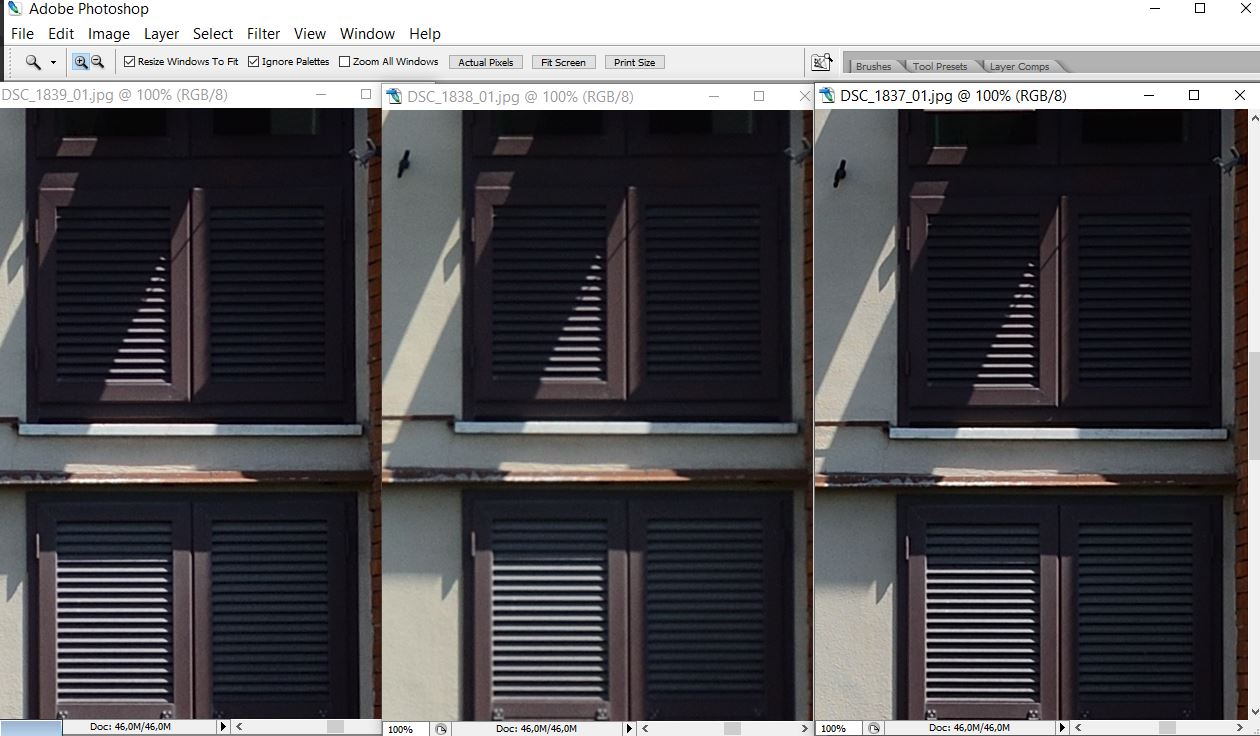Open the Window menu
Screen dimensions: 1260x736
click(367, 33)
